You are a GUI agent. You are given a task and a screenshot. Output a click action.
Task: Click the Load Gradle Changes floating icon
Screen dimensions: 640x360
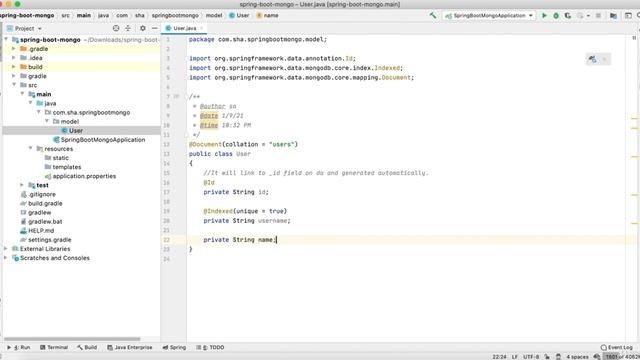tap(592, 60)
